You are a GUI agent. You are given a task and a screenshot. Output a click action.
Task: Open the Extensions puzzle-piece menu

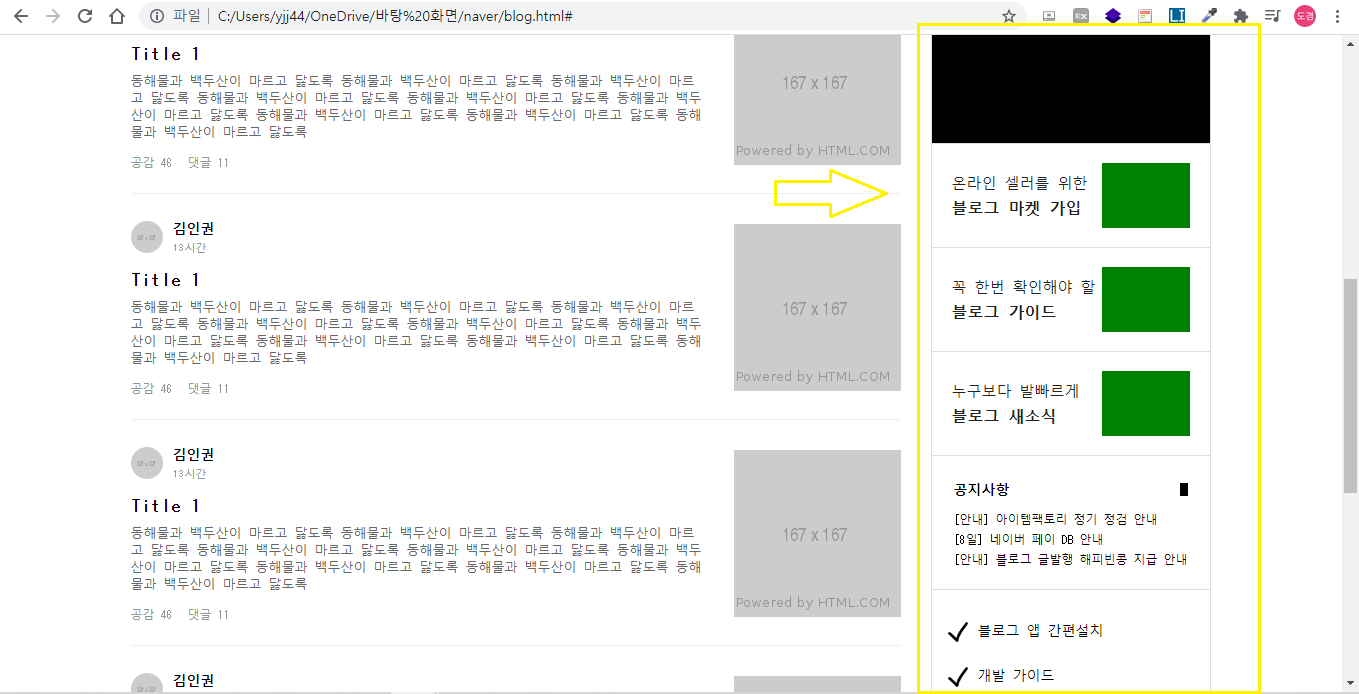[x=1241, y=16]
